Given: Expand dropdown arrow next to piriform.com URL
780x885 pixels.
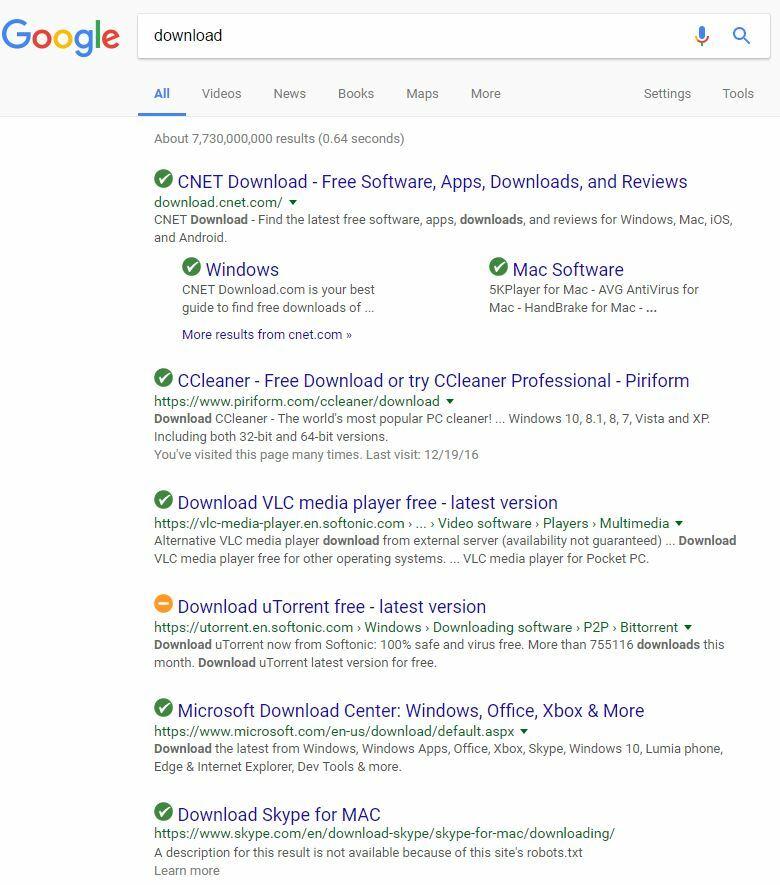Looking at the screenshot, I should point(450,401).
